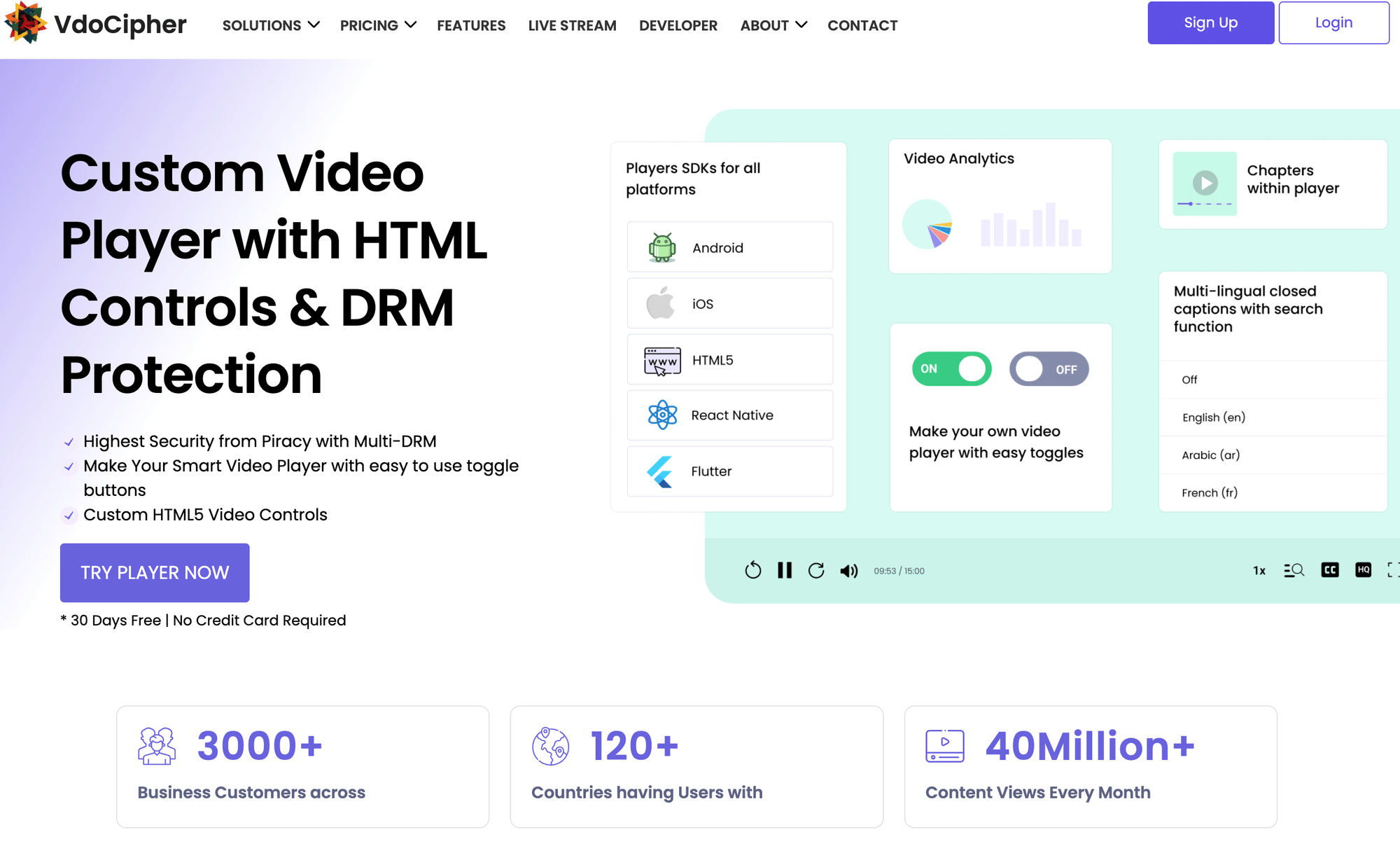Pause the video with the pause icon

click(x=785, y=570)
